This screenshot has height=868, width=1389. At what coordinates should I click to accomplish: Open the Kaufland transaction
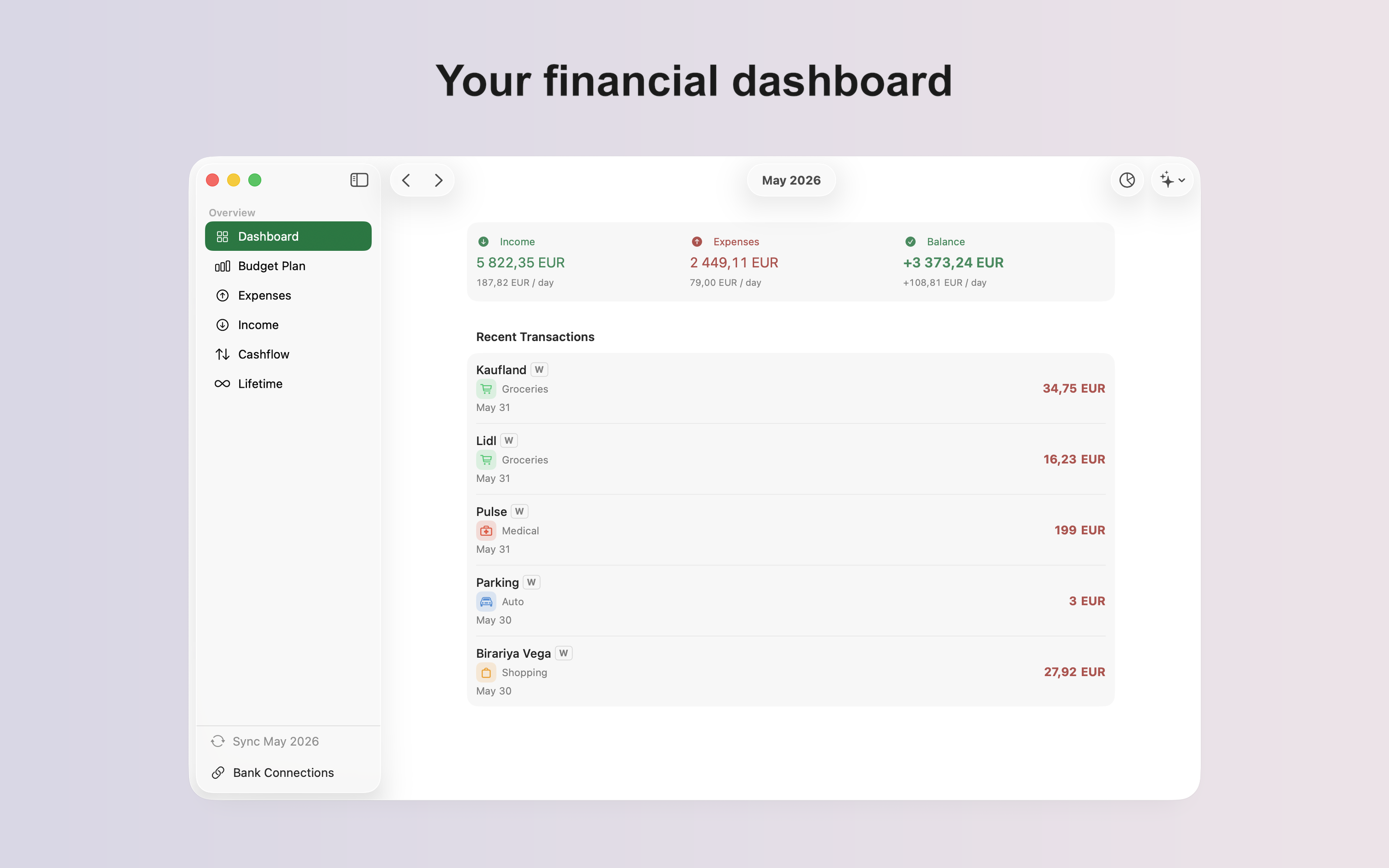(x=790, y=388)
